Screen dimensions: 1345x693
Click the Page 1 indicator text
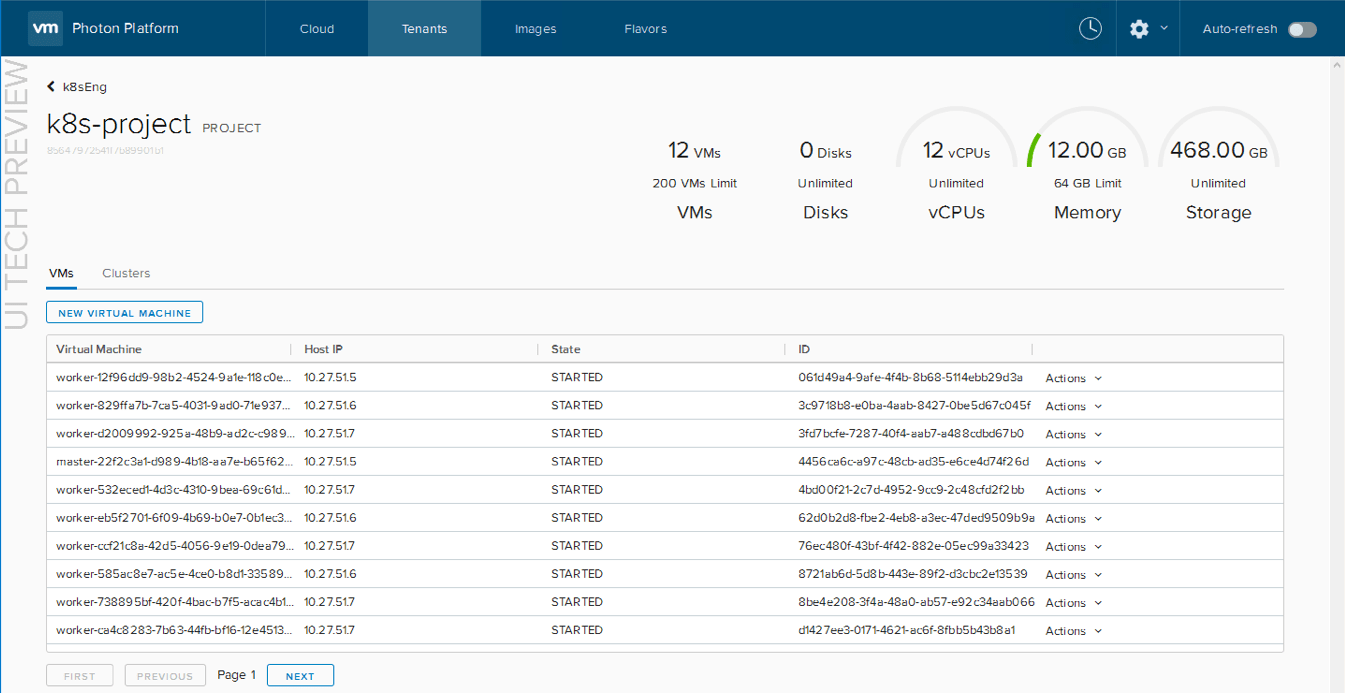(x=237, y=675)
